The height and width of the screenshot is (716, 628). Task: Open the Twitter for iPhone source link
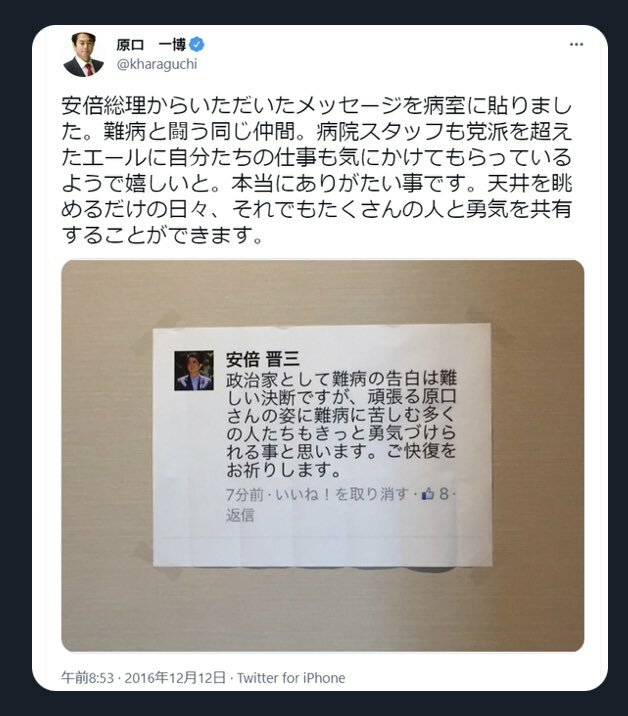[291, 678]
